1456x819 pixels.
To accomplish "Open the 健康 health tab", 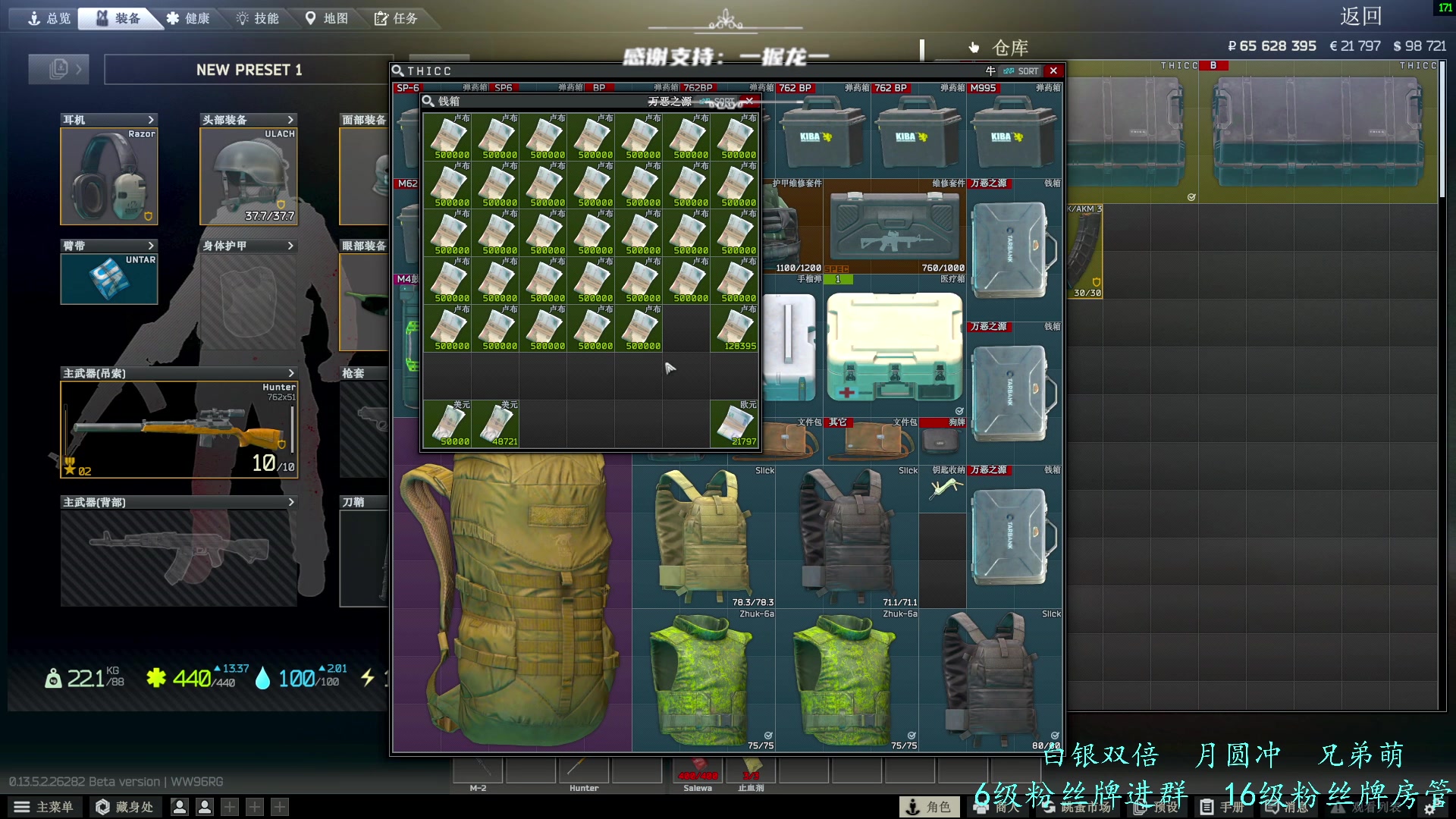I will tap(188, 18).
